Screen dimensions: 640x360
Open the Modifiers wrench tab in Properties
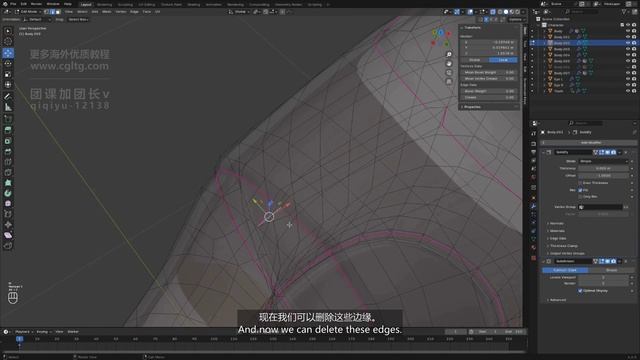(x=533, y=207)
